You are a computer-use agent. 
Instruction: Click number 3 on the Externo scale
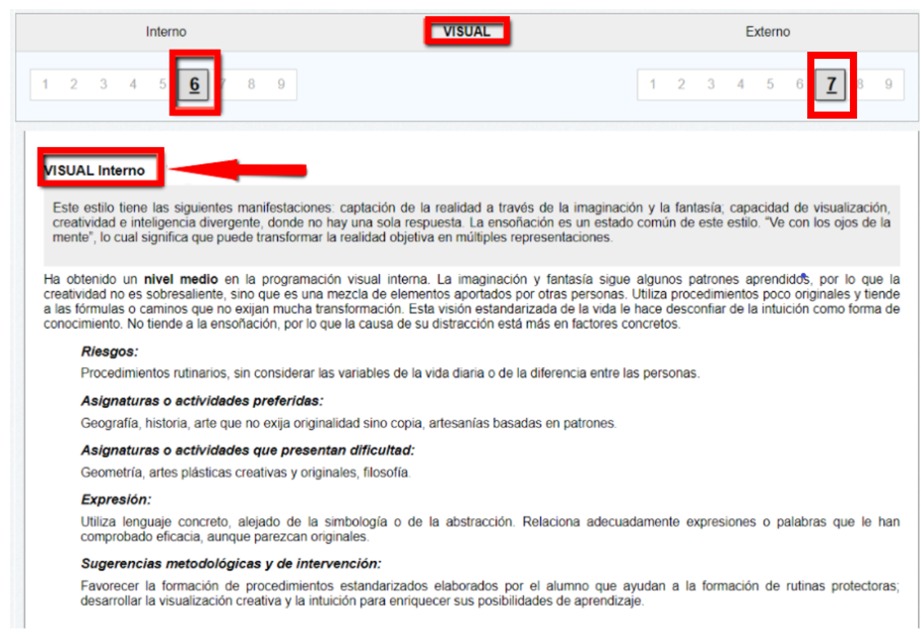click(711, 85)
